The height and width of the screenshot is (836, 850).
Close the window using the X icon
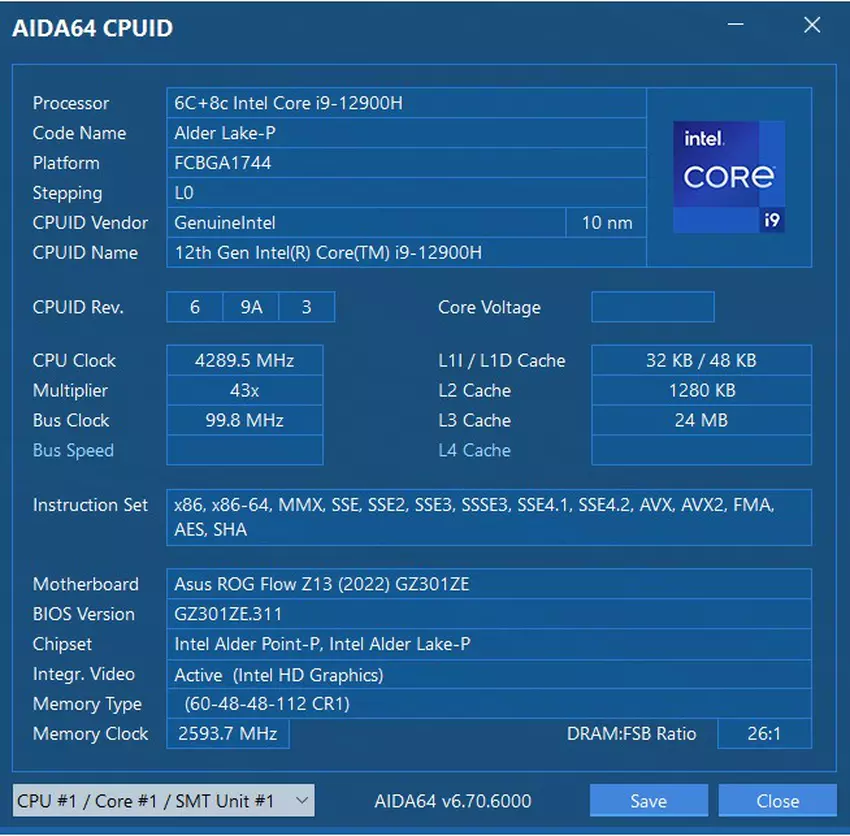(x=812, y=27)
